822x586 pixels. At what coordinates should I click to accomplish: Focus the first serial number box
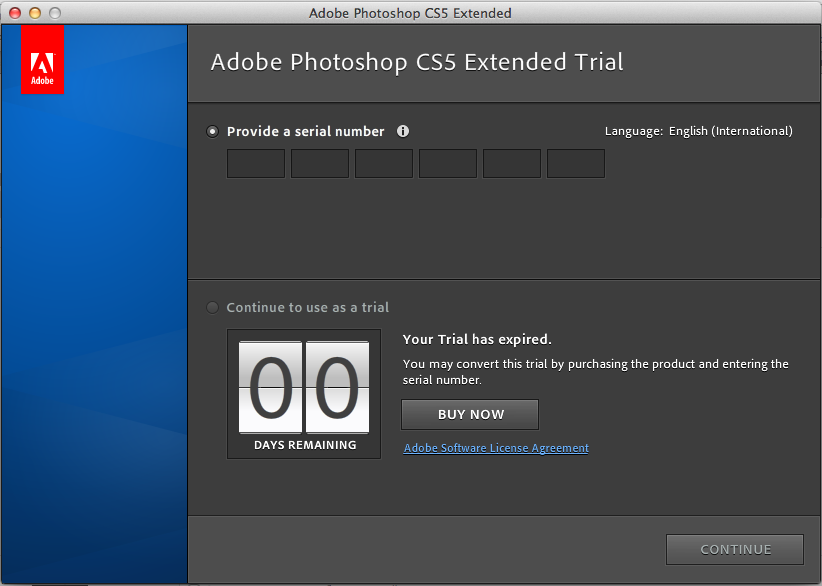point(256,164)
